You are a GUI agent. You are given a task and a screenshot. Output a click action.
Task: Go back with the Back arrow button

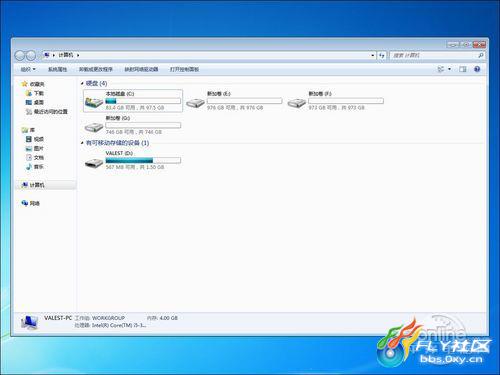coord(20,55)
